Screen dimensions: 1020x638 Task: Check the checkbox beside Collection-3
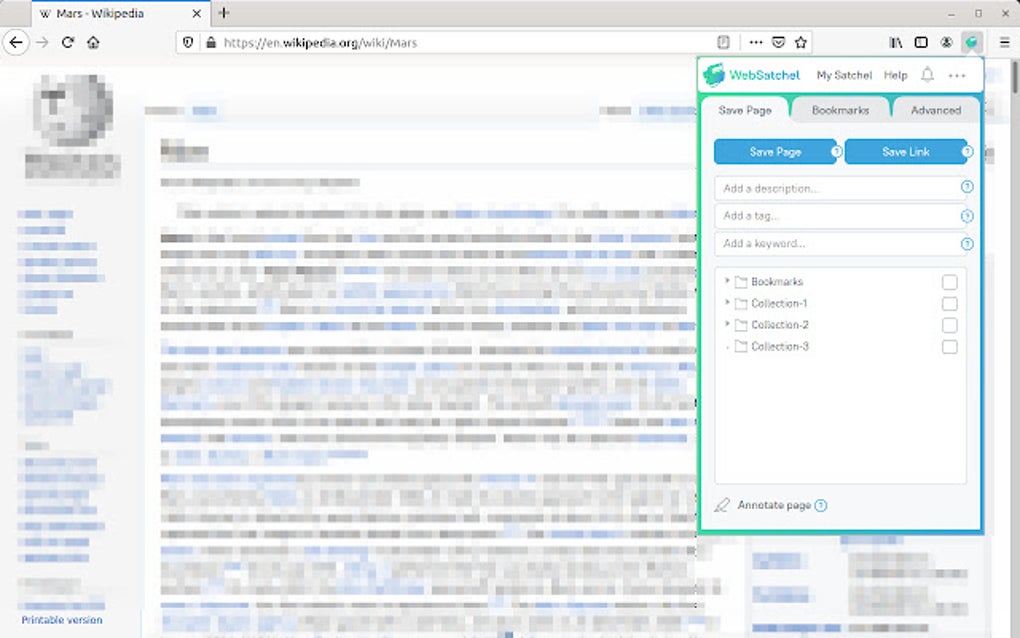949,346
